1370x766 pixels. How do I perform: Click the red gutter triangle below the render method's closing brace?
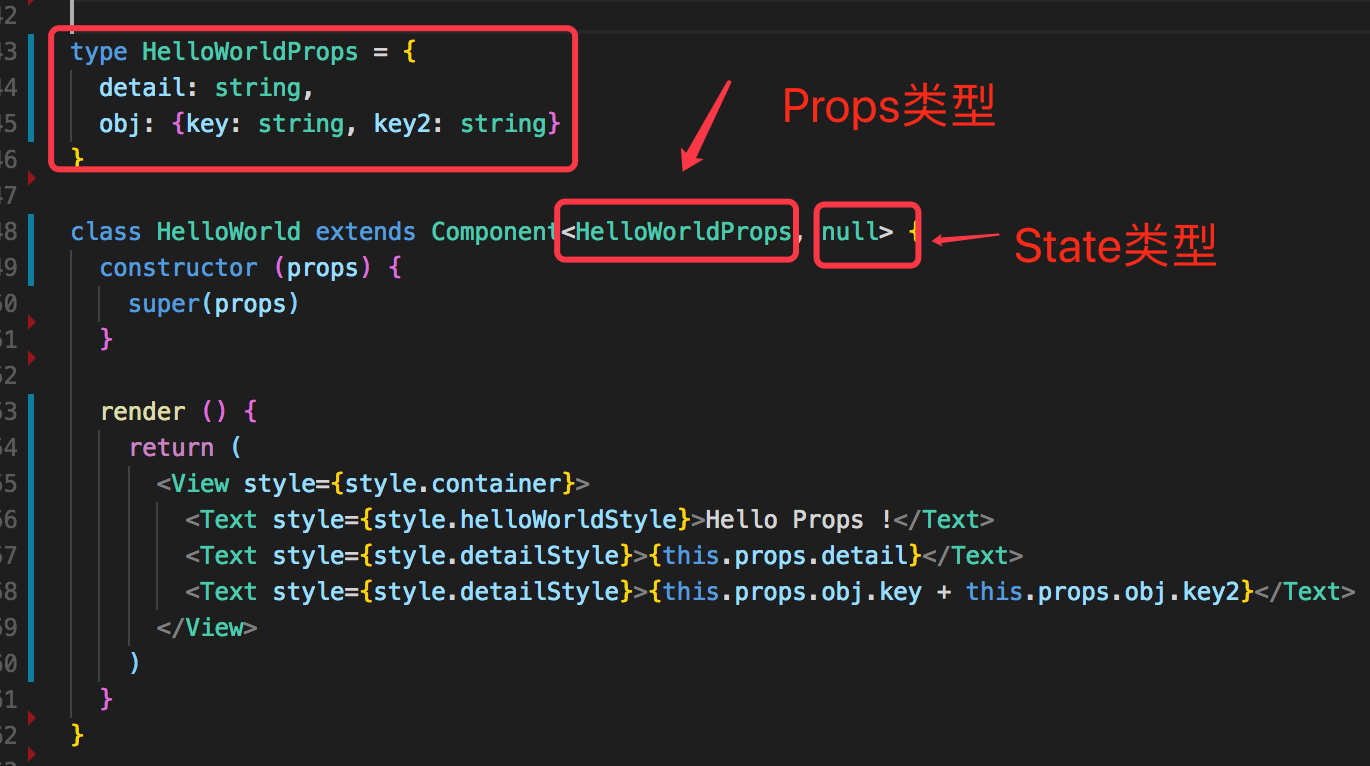coord(33,717)
